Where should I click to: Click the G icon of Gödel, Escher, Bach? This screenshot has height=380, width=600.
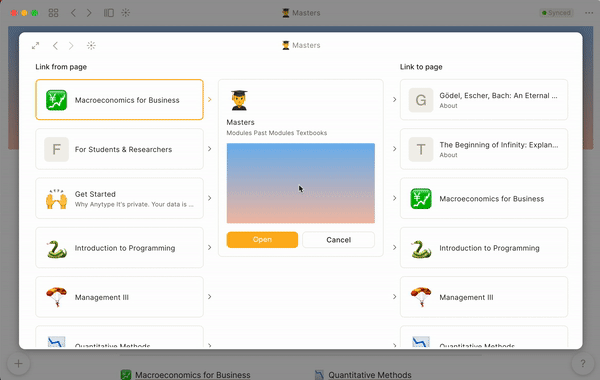click(421, 100)
